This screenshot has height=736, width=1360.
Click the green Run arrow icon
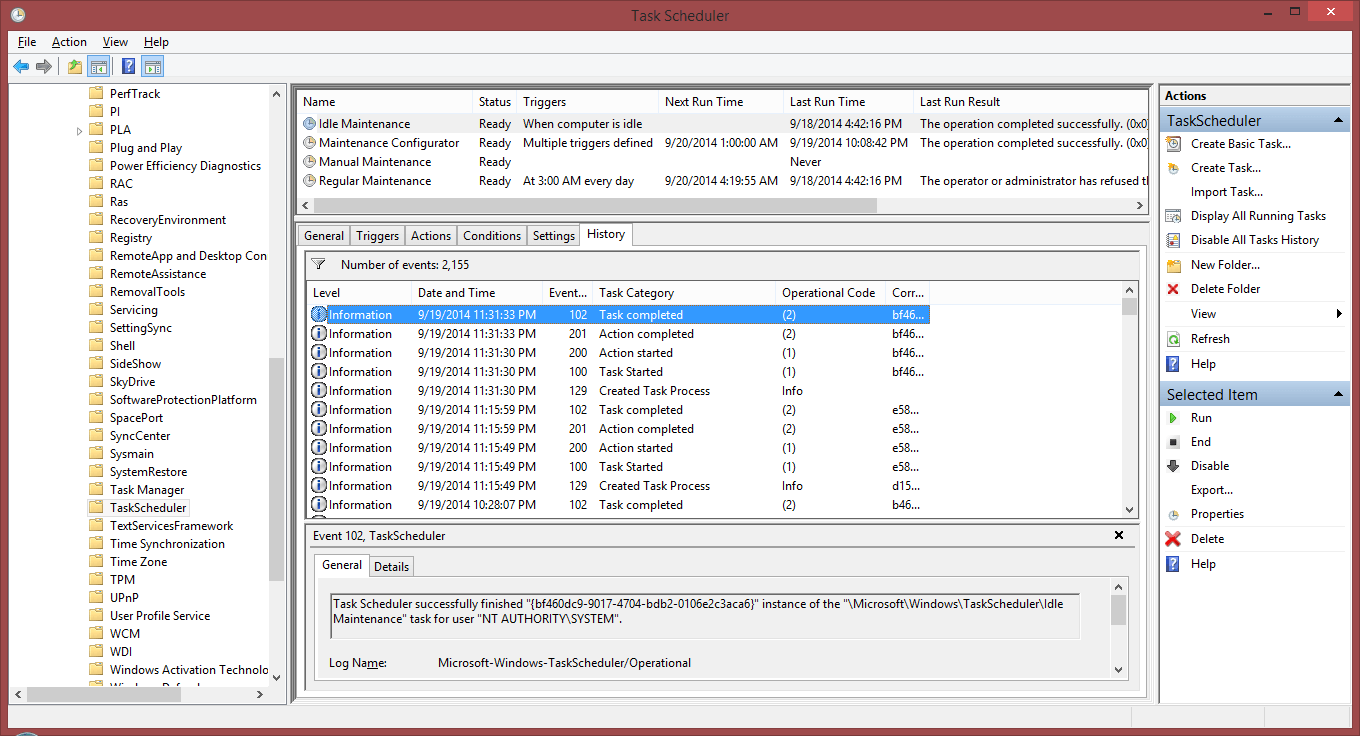(x=1173, y=418)
